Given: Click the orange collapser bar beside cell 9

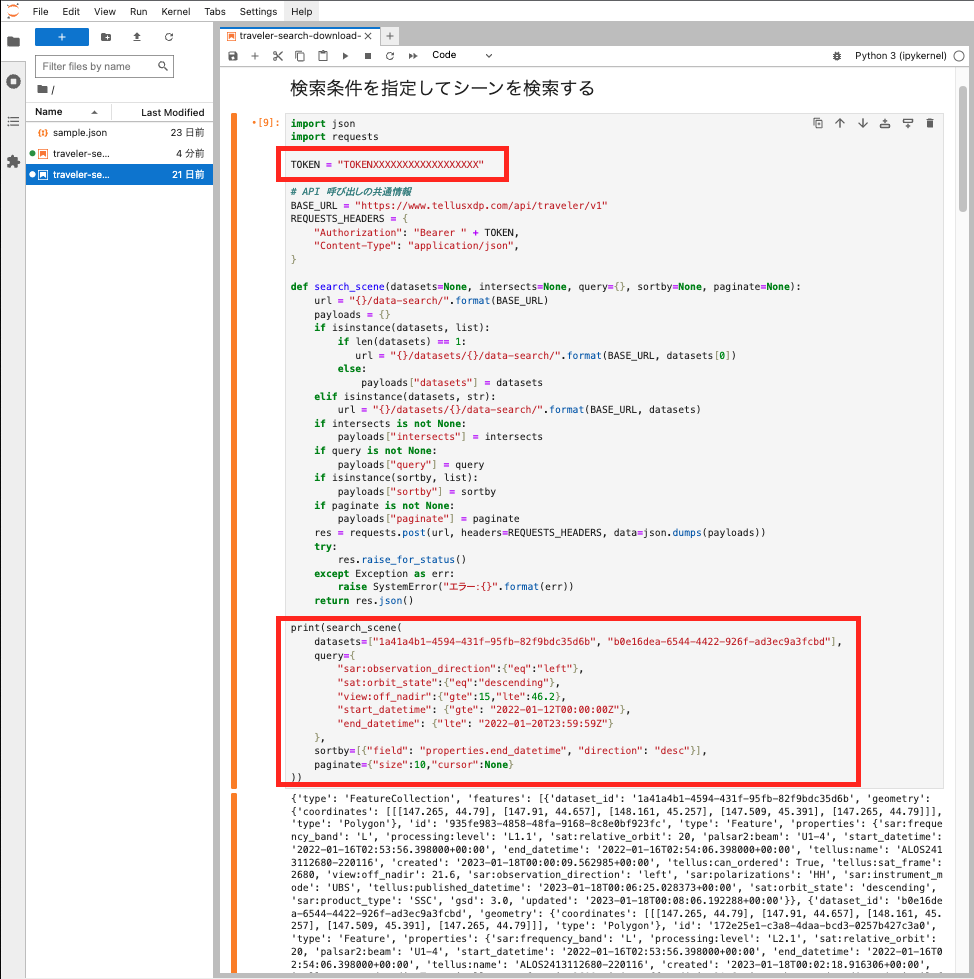Looking at the screenshot, I should 234,450.
